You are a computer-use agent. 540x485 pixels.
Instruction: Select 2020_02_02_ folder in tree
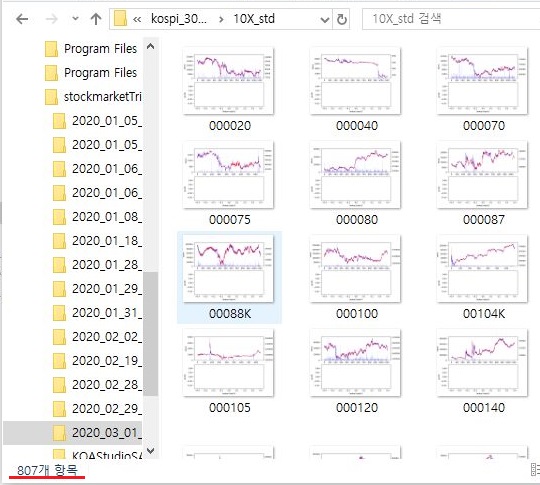97,337
